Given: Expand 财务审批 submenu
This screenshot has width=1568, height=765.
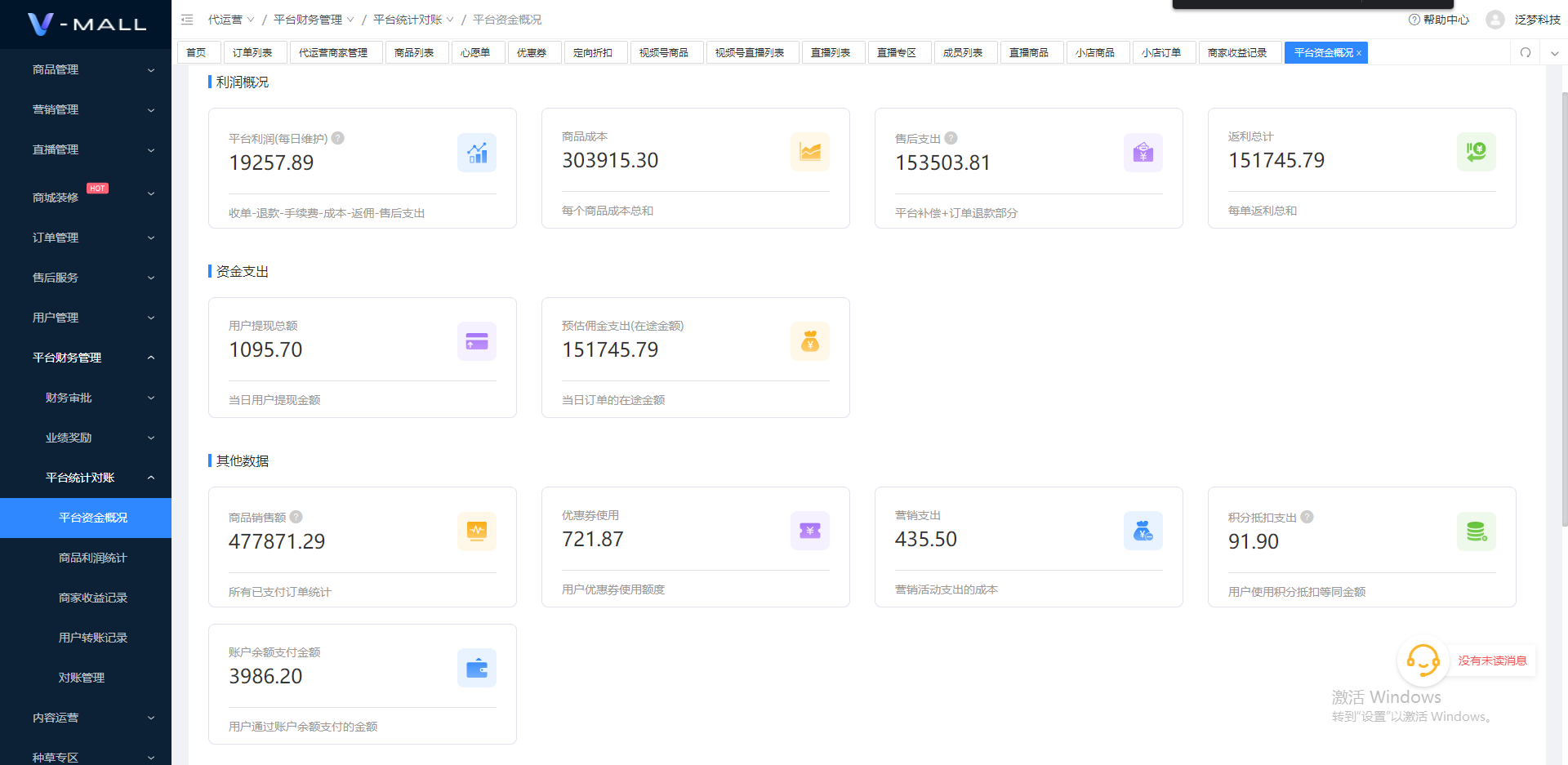Looking at the screenshot, I should coord(86,398).
